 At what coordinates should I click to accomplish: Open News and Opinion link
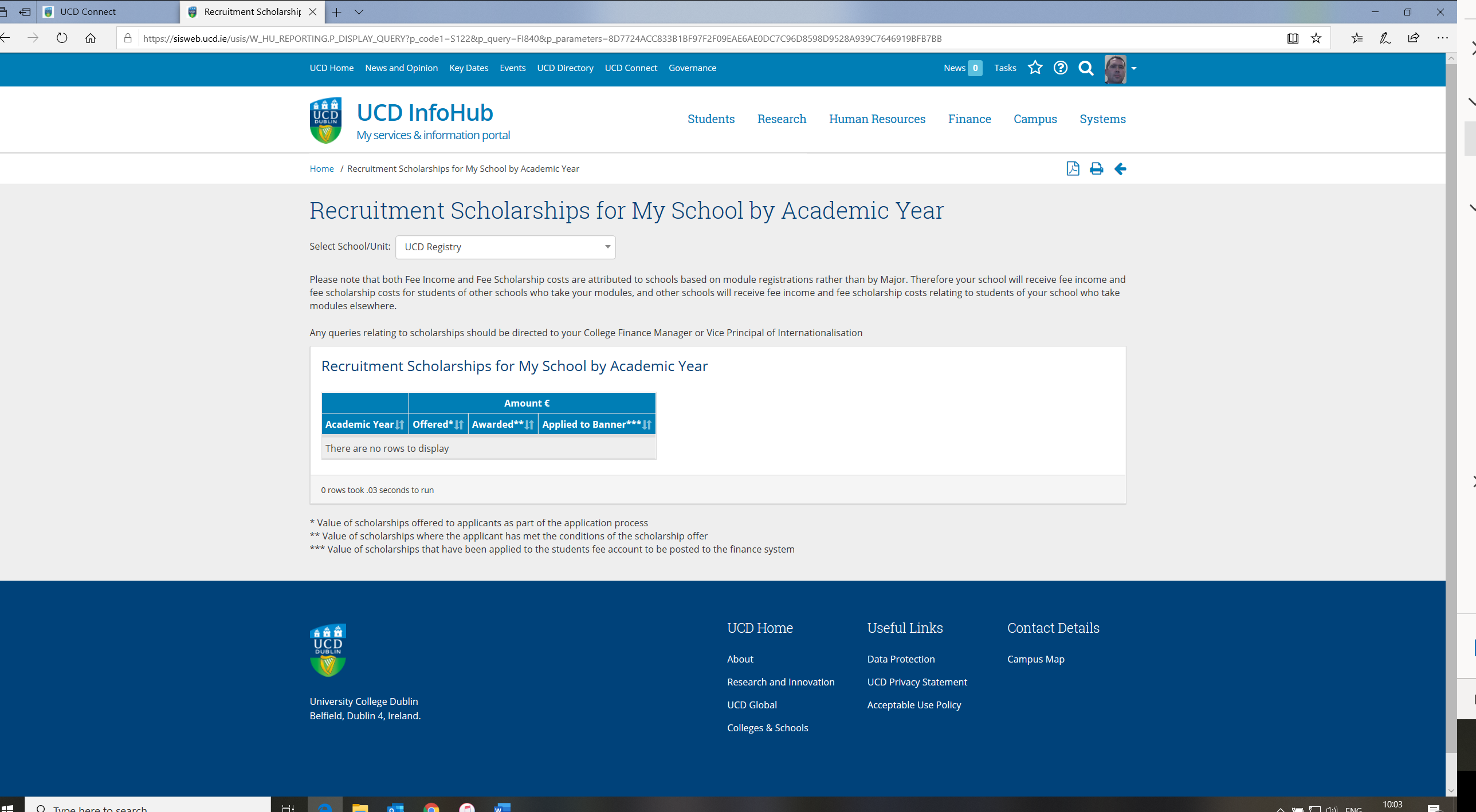click(401, 68)
